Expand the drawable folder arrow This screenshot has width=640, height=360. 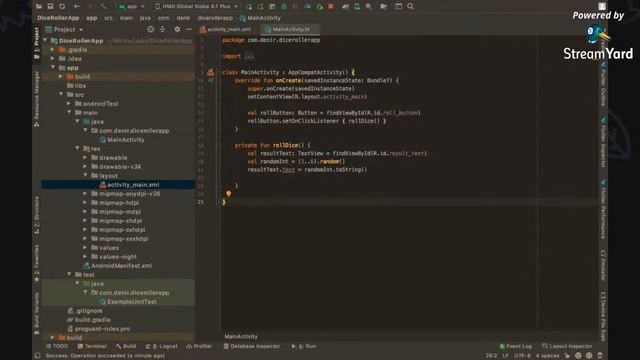(x=85, y=157)
